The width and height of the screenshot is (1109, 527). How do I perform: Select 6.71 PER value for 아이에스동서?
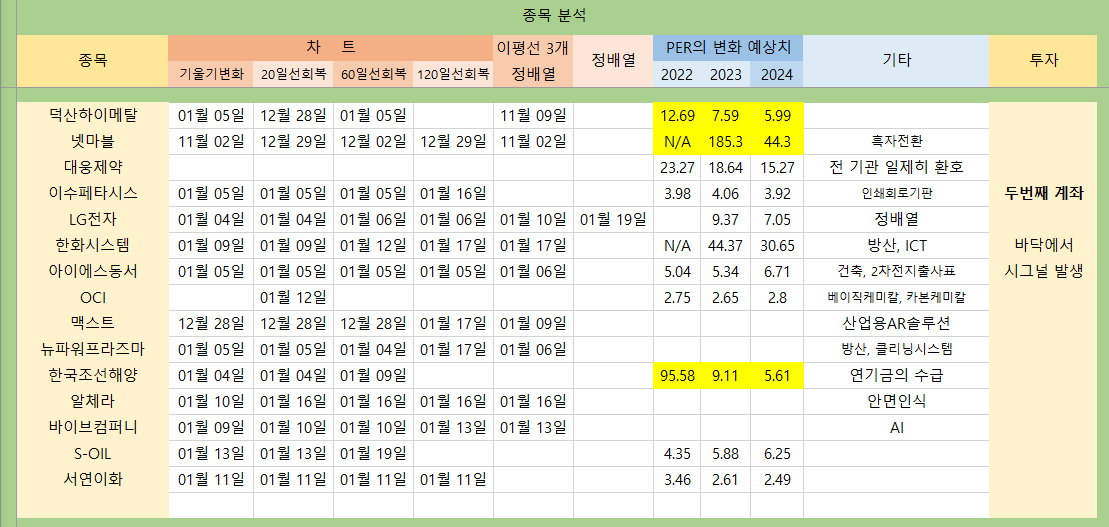click(x=777, y=272)
